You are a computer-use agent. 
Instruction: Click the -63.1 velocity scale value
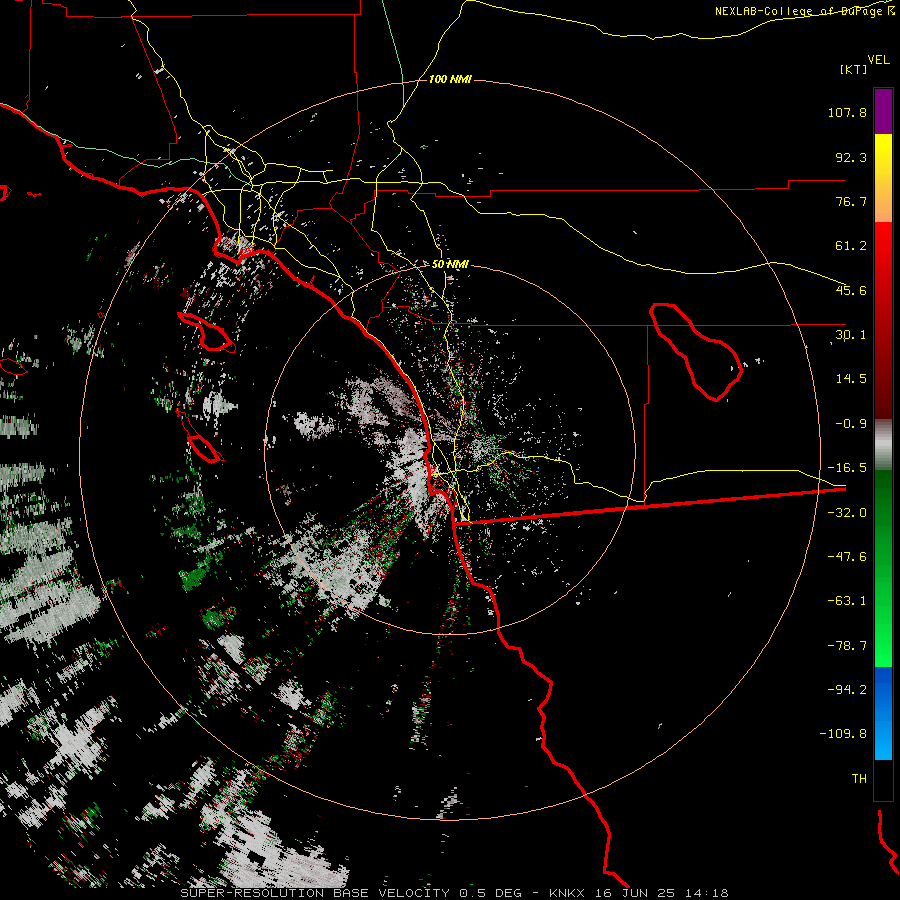(847, 601)
